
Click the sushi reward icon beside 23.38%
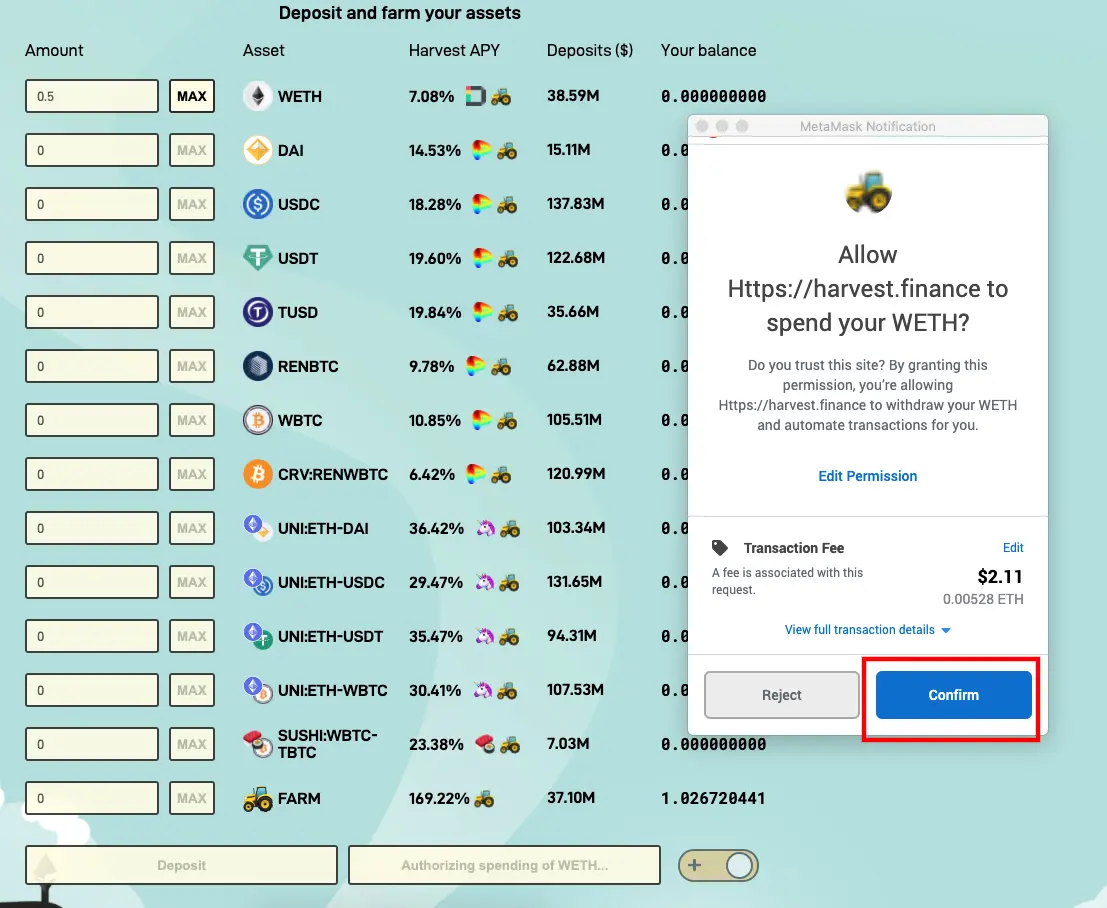coord(485,744)
